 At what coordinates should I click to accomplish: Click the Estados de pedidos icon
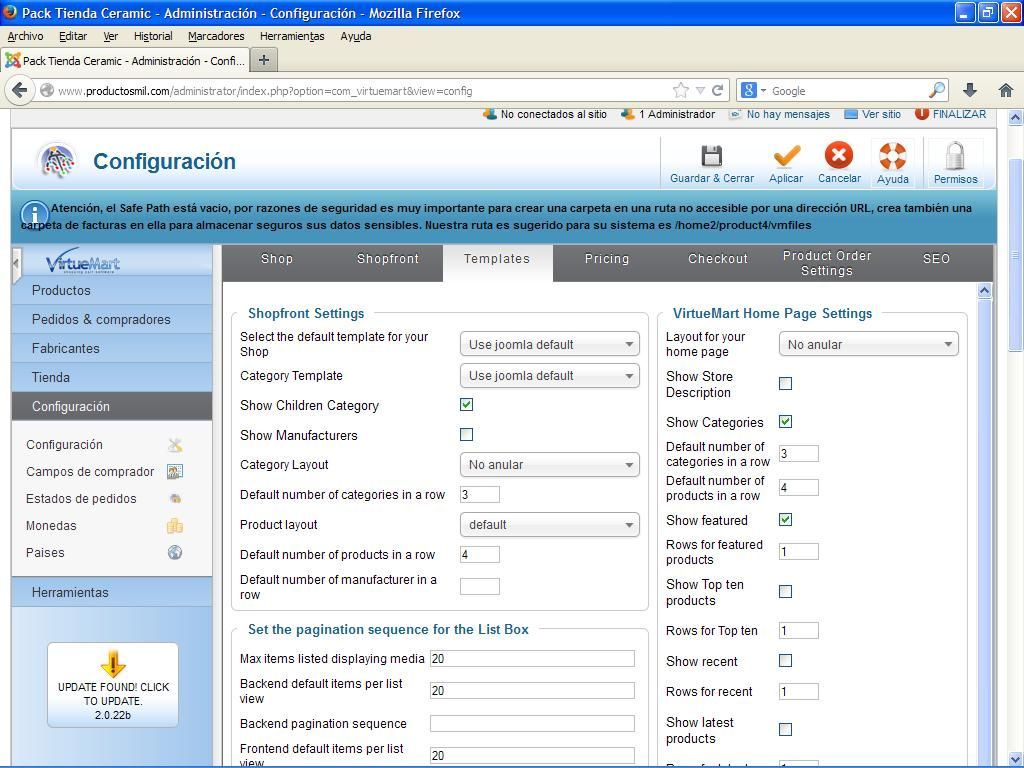(175, 498)
